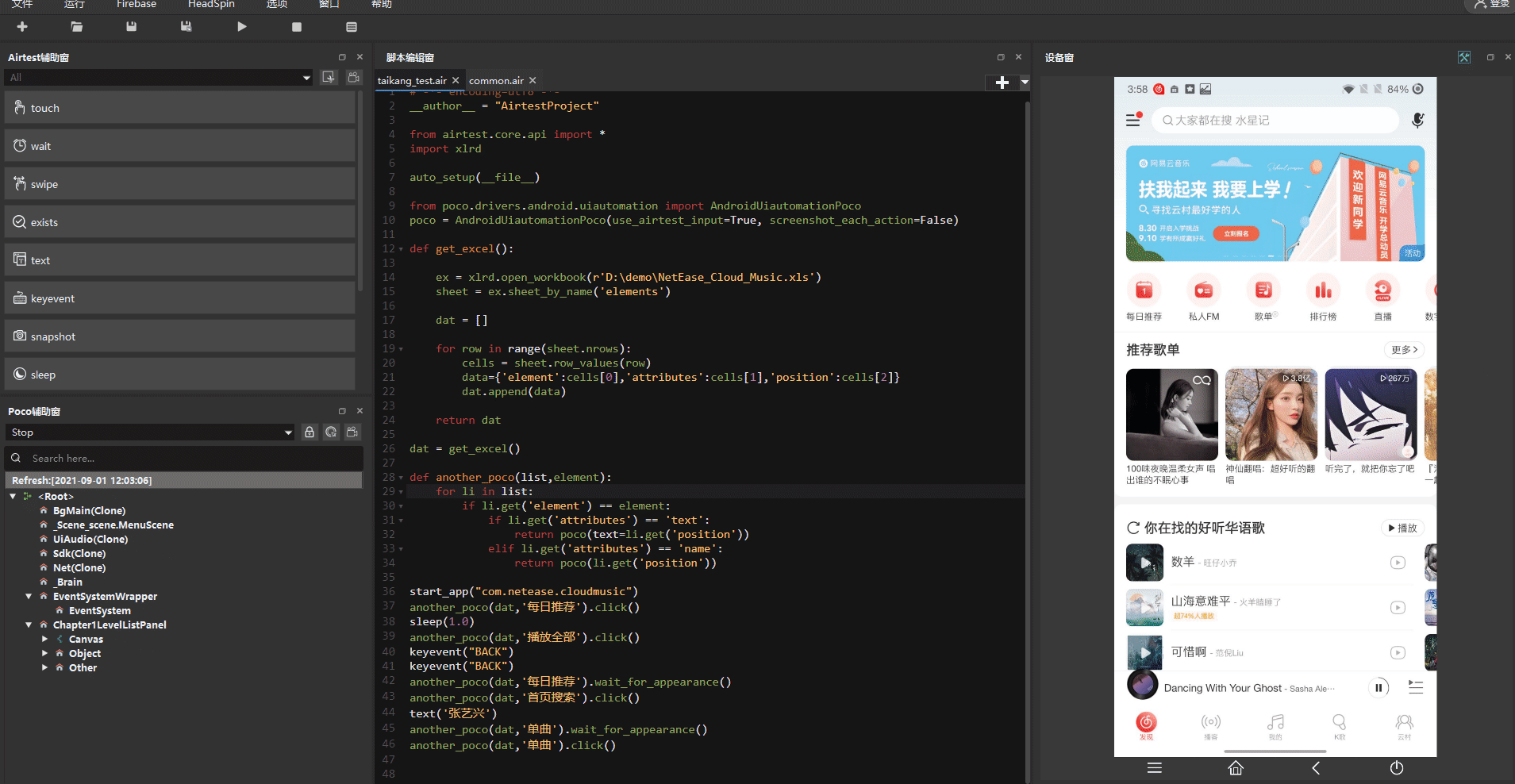1515x784 pixels.
Task: Click the Poco record icon
Action: pos(352,432)
